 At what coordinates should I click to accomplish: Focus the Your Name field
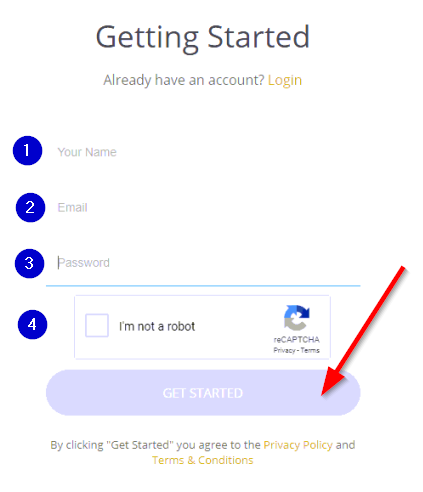[x=203, y=152]
